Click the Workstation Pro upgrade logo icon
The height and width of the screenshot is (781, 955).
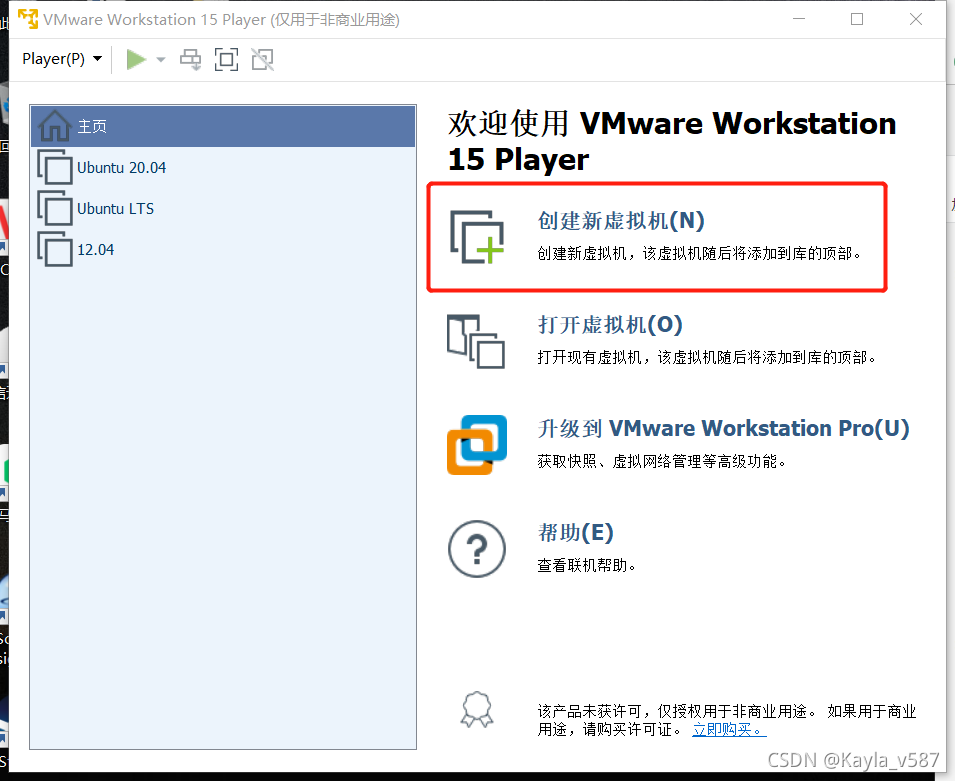point(477,445)
